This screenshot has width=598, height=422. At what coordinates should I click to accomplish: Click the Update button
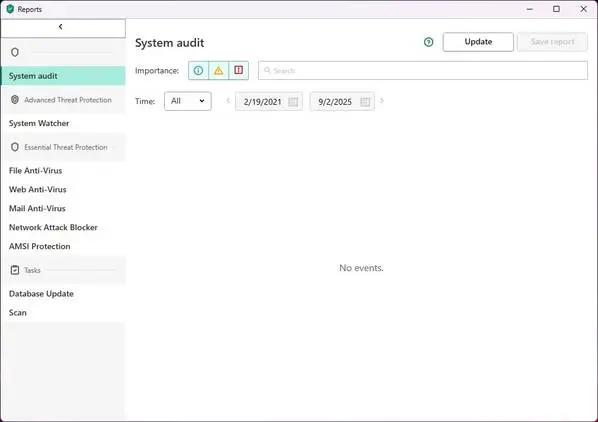click(478, 42)
